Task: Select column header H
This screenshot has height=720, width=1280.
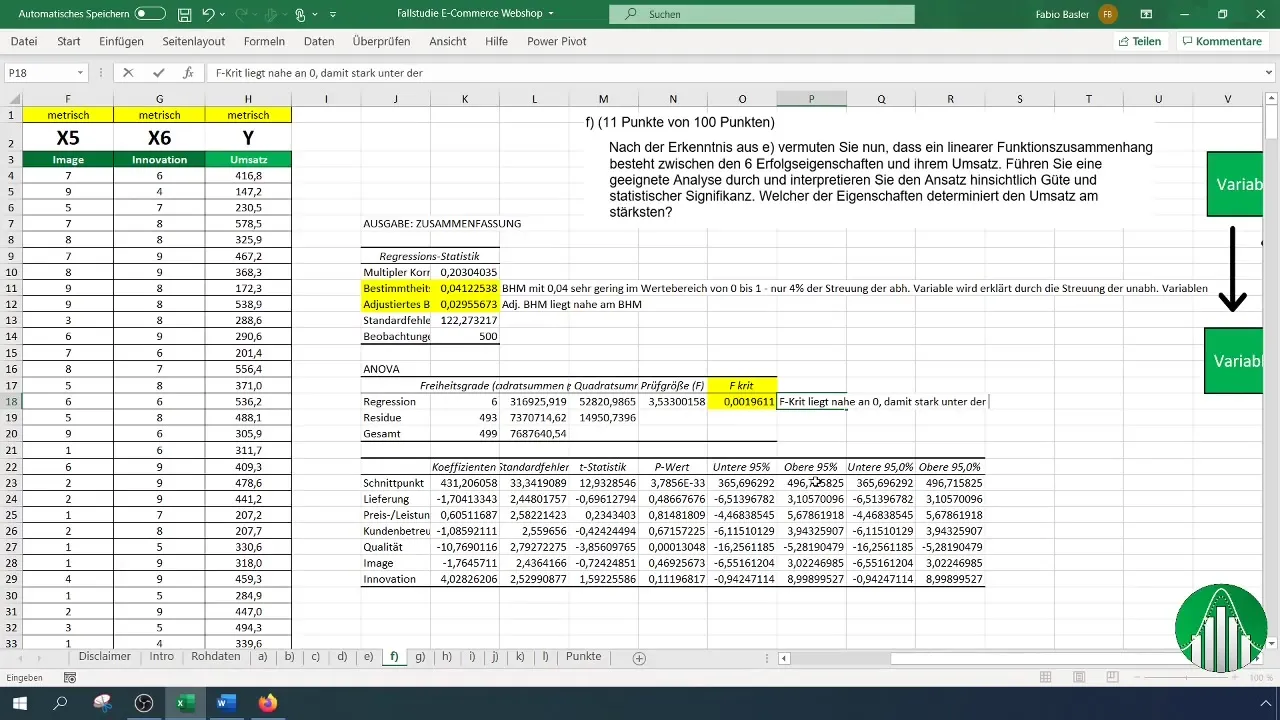Action: pos(248,98)
